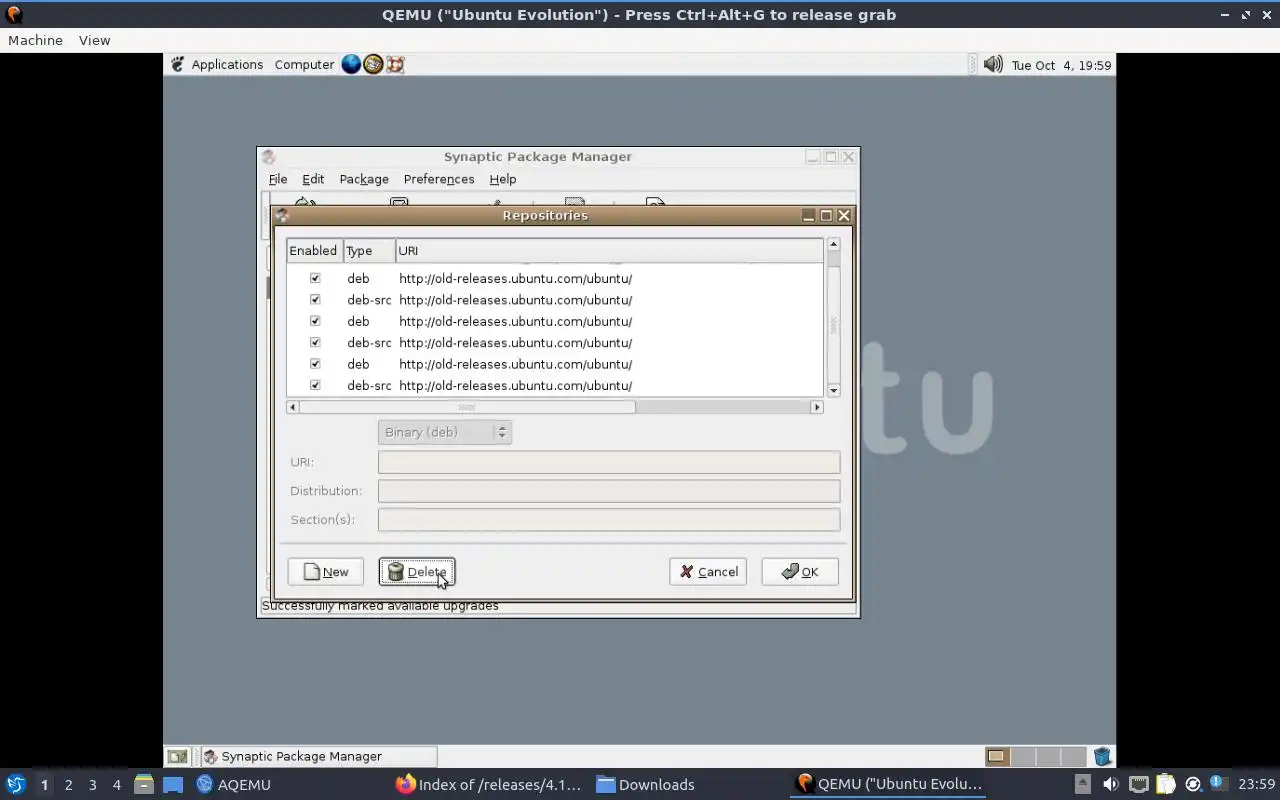Uncheck the fourth repository row's Enabled checkbox
This screenshot has width=1280, height=800.
[315, 342]
